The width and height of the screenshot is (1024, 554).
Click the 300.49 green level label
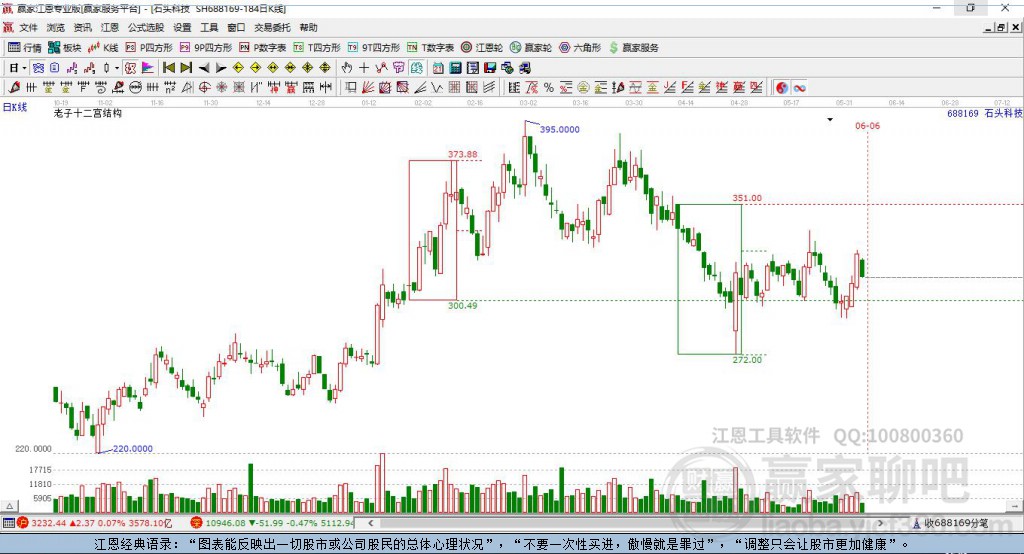(462, 306)
